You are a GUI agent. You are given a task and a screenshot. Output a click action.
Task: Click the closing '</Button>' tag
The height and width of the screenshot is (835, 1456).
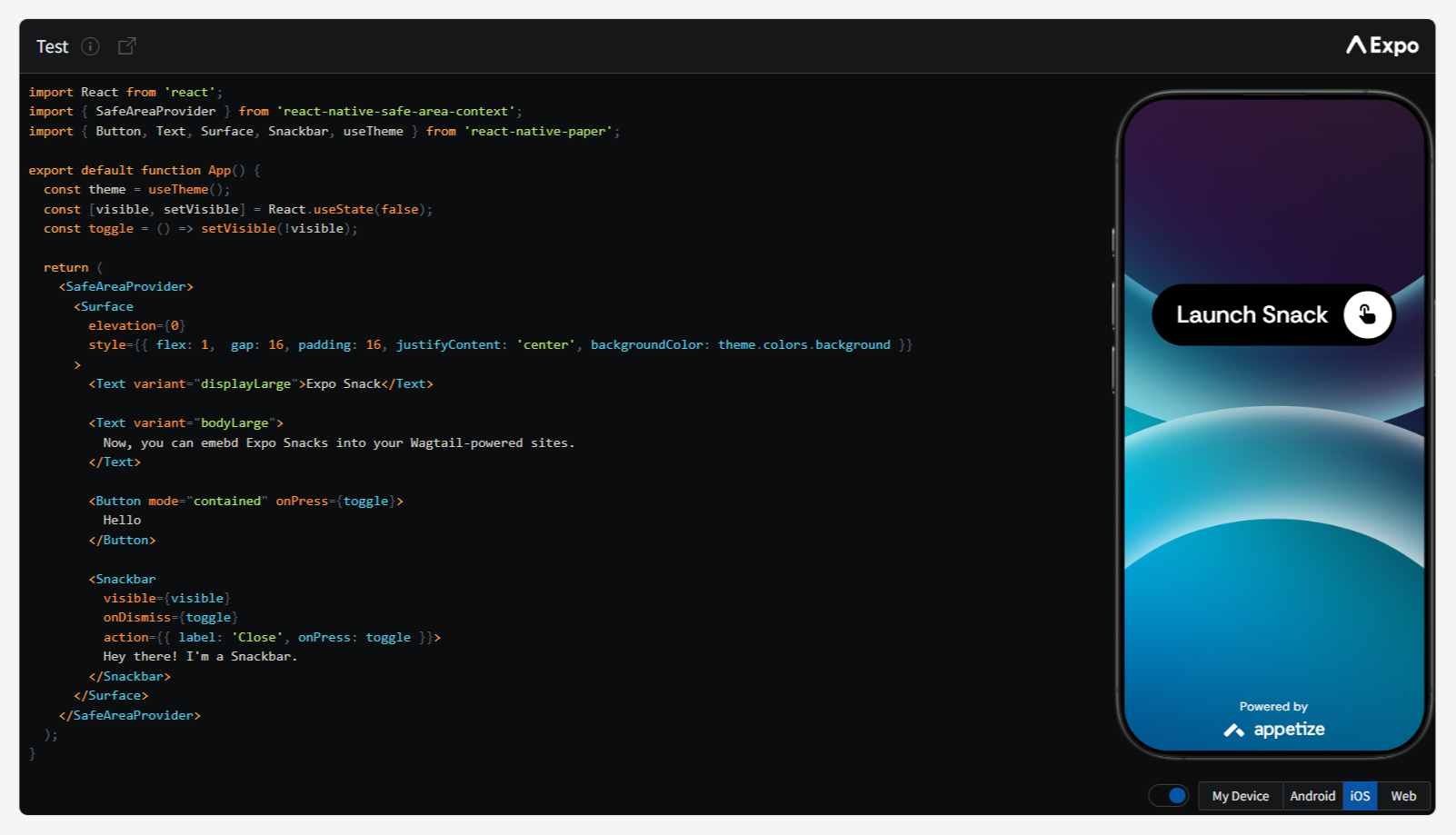(123, 541)
